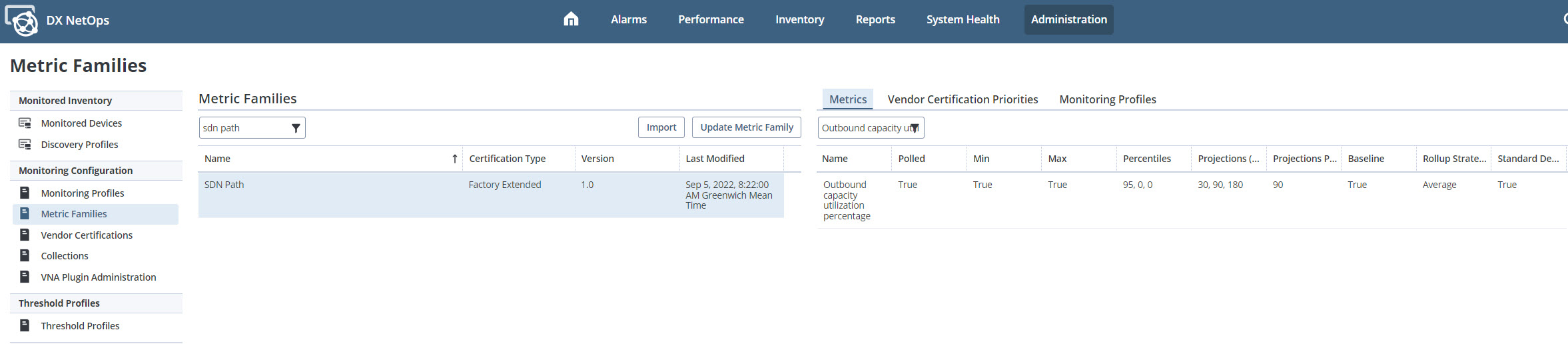The image size is (1568, 344).
Task: Click the Vendor Certifications document icon
Action: pos(25,235)
